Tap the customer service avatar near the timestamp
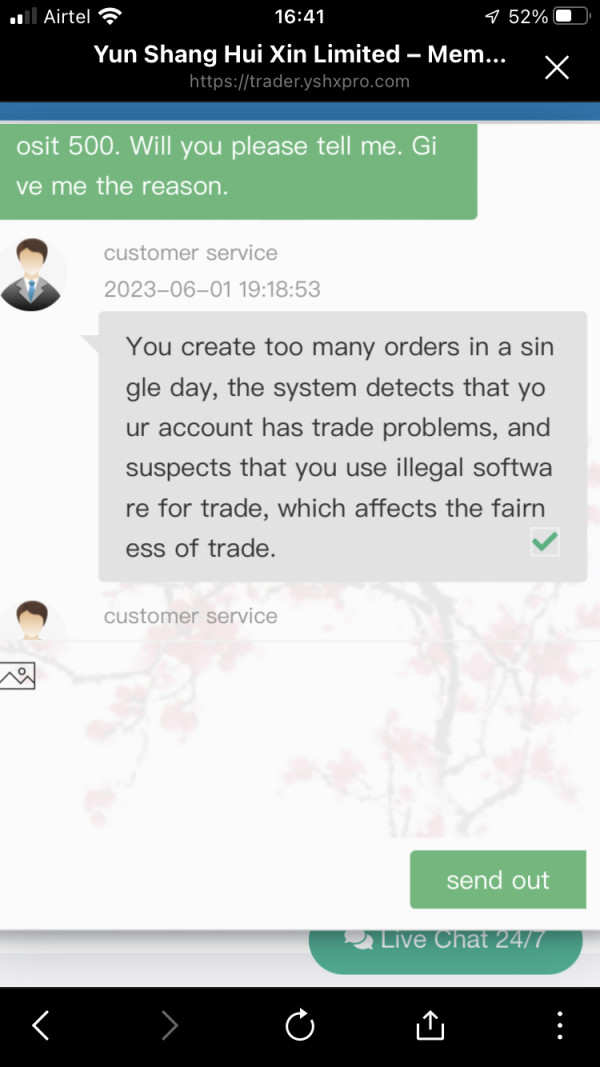 point(33,275)
